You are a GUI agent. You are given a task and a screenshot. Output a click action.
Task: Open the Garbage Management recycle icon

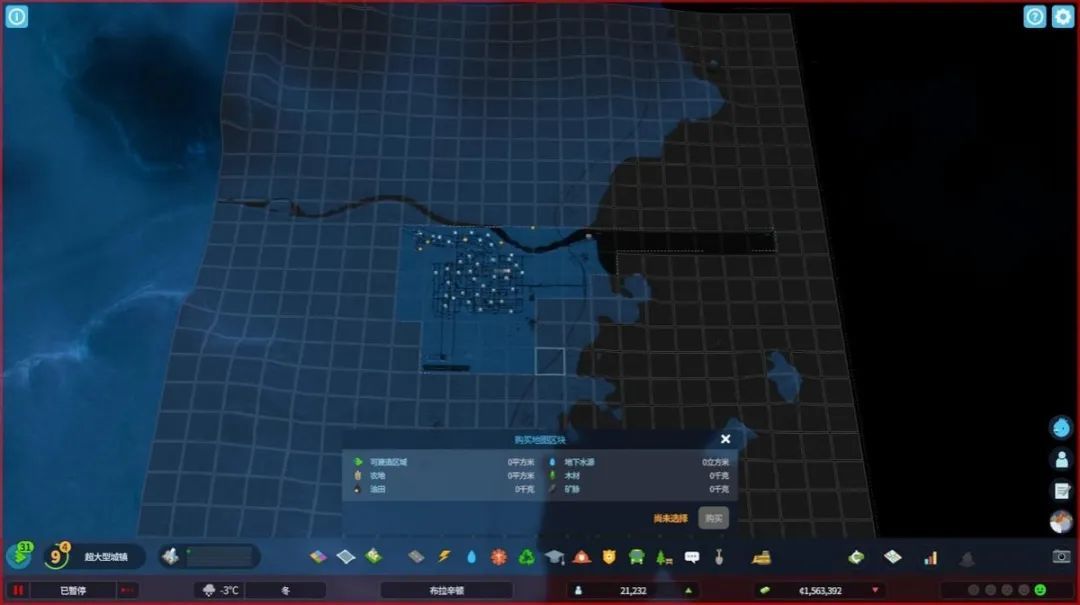[526, 557]
